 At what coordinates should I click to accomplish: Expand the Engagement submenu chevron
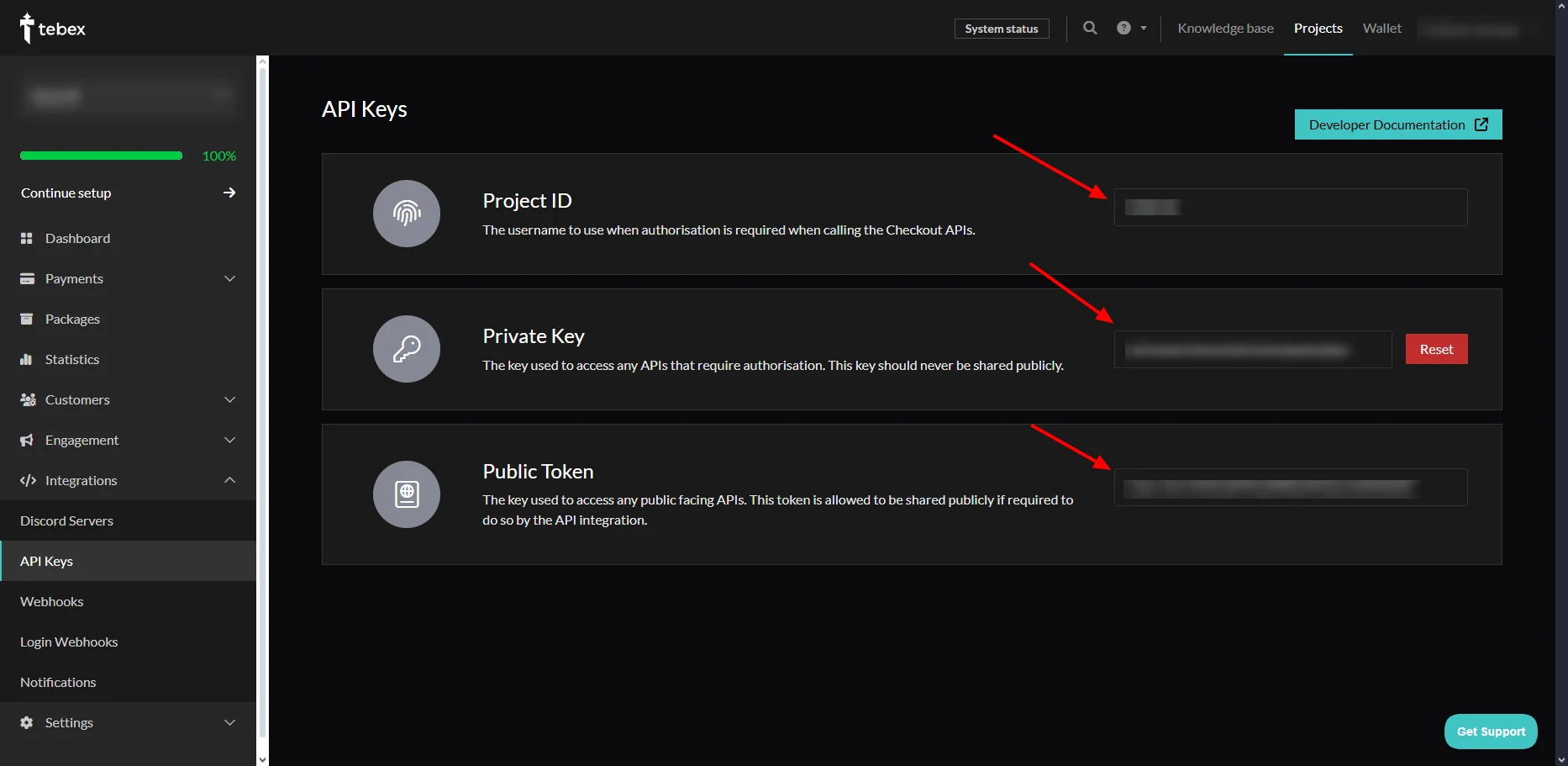point(229,441)
